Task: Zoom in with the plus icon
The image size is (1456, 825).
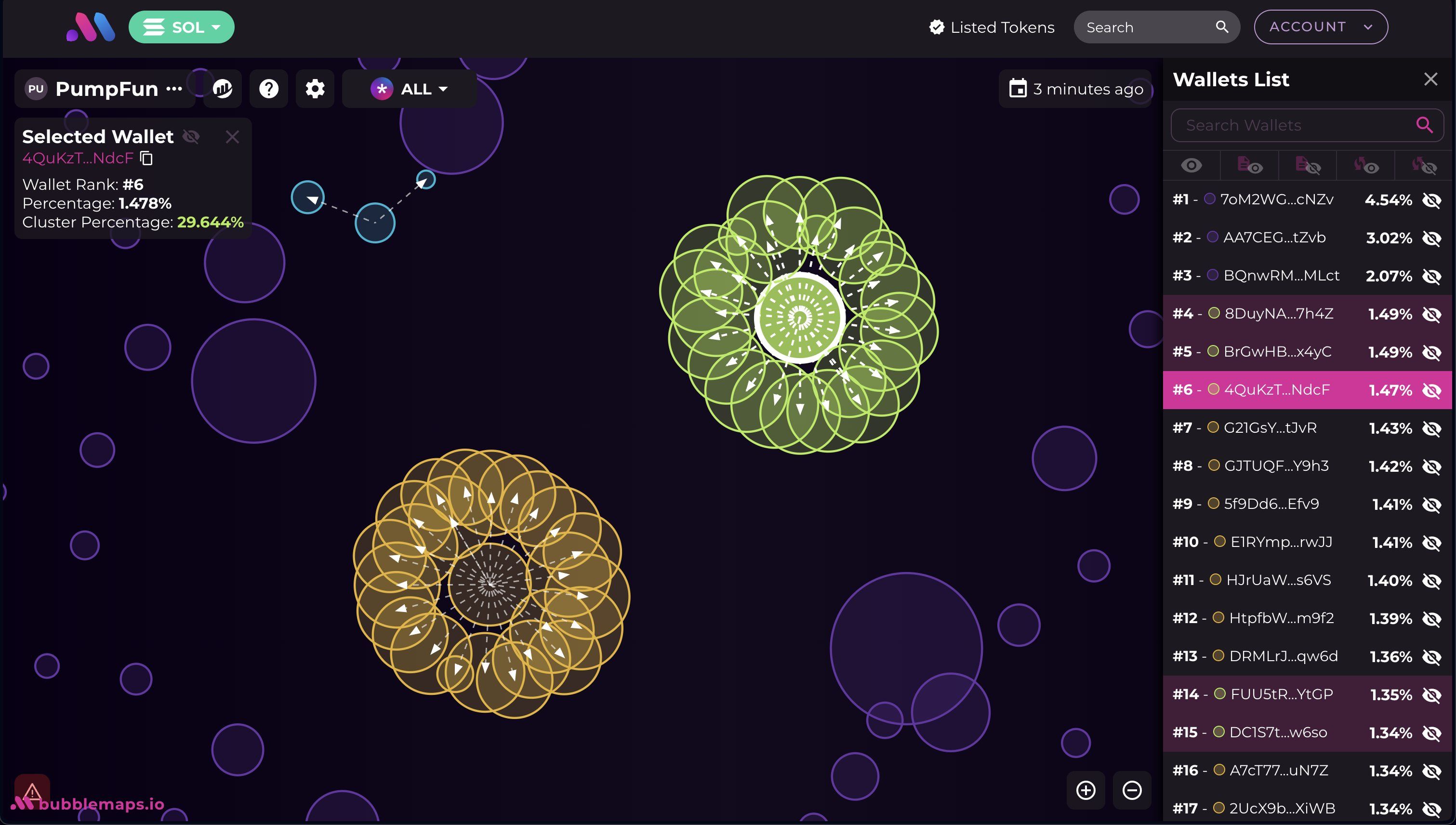Action: [x=1085, y=790]
